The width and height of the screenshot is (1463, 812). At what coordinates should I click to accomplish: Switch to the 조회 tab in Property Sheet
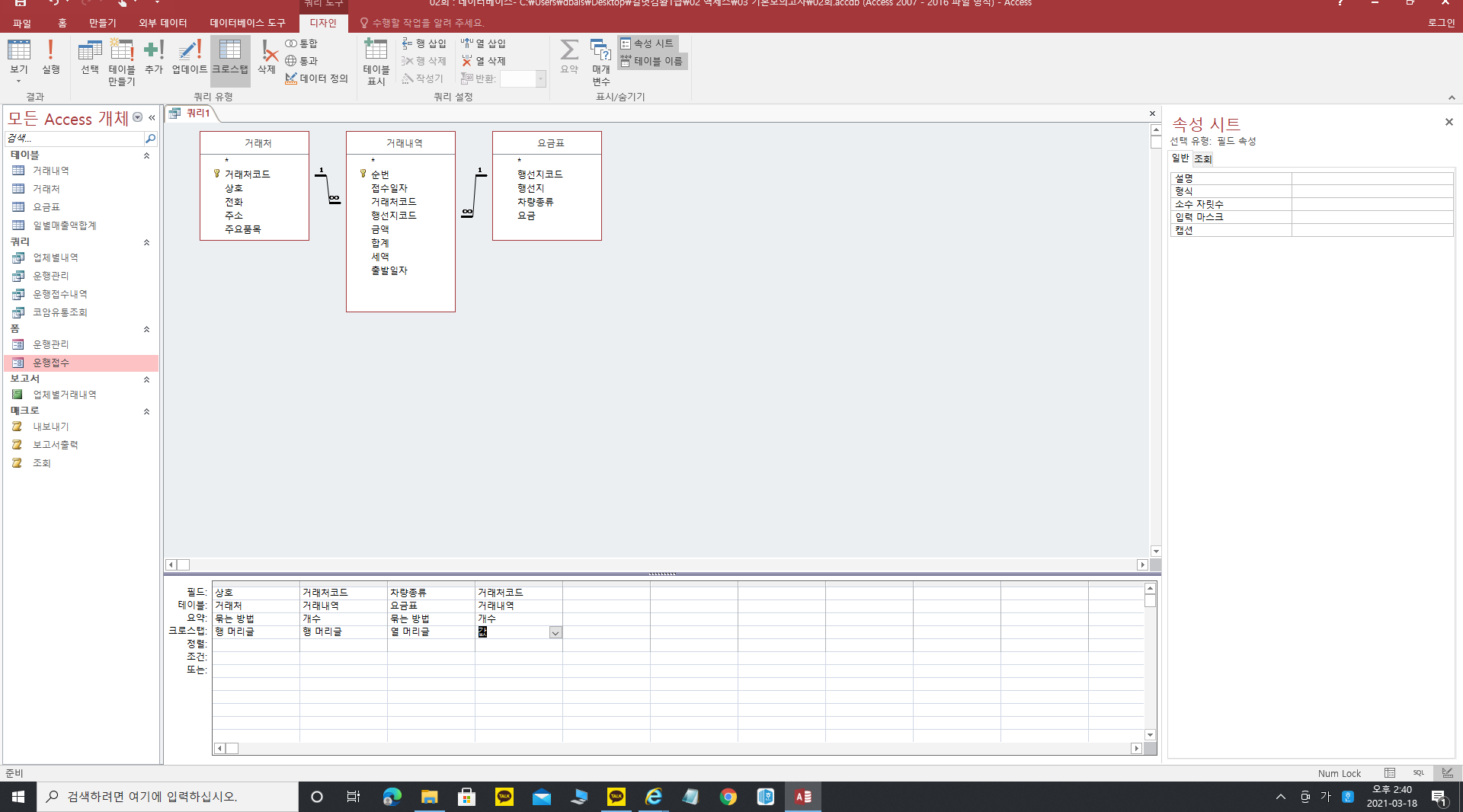click(x=1202, y=158)
